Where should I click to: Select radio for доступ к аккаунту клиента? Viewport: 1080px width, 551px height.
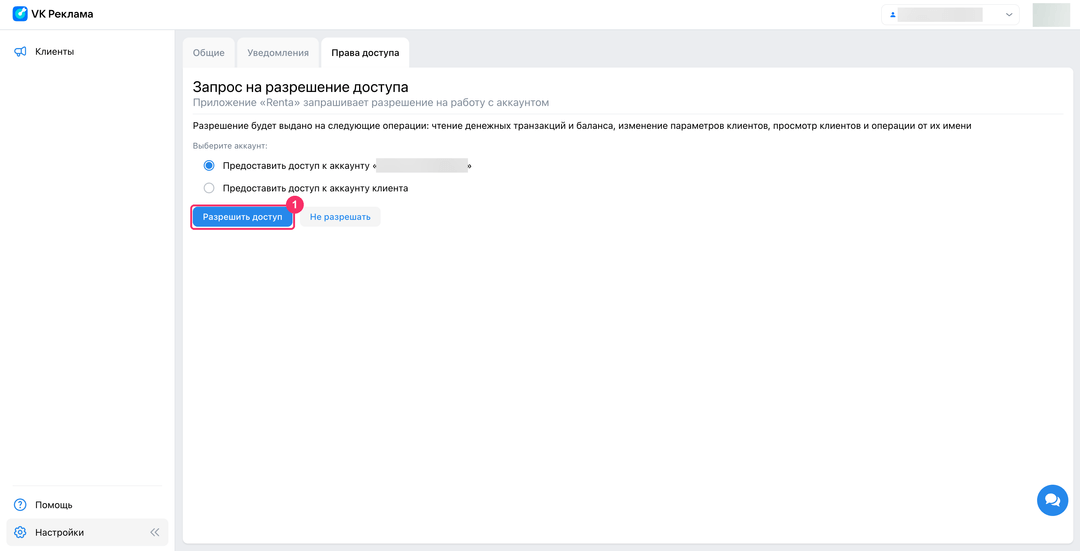pos(209,188)
